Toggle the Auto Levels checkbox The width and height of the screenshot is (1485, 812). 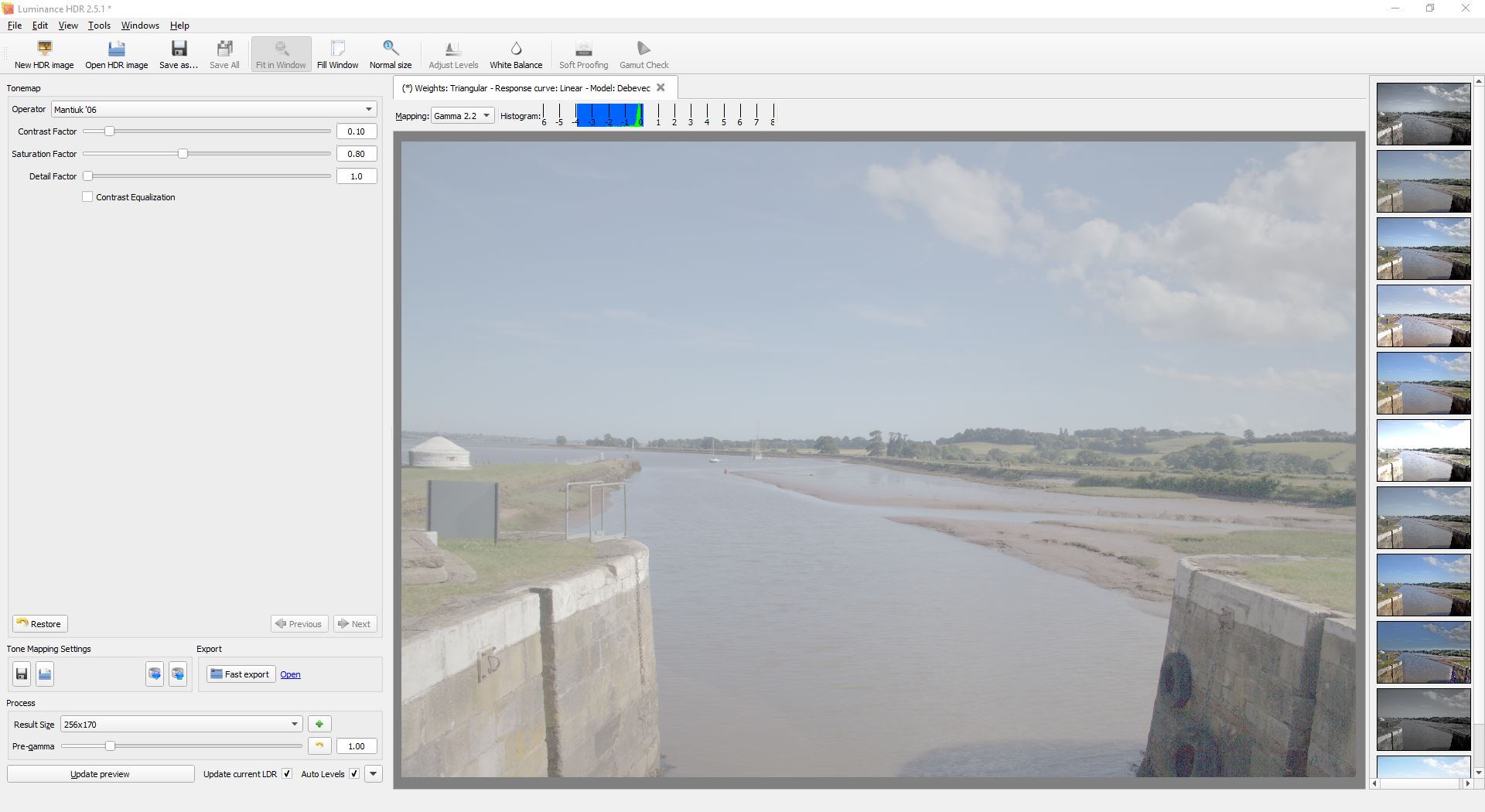click(x=354, y=774)
